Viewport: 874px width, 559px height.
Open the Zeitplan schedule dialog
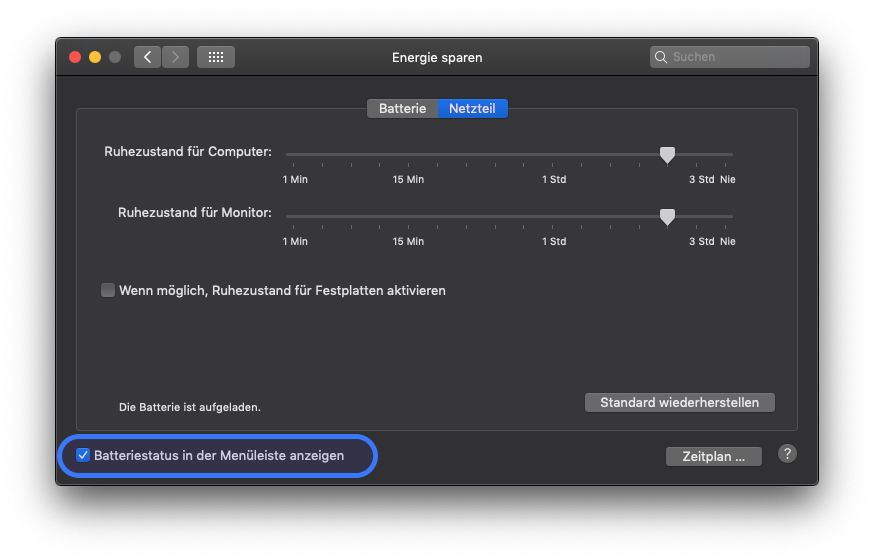click(x=713, y=456)
